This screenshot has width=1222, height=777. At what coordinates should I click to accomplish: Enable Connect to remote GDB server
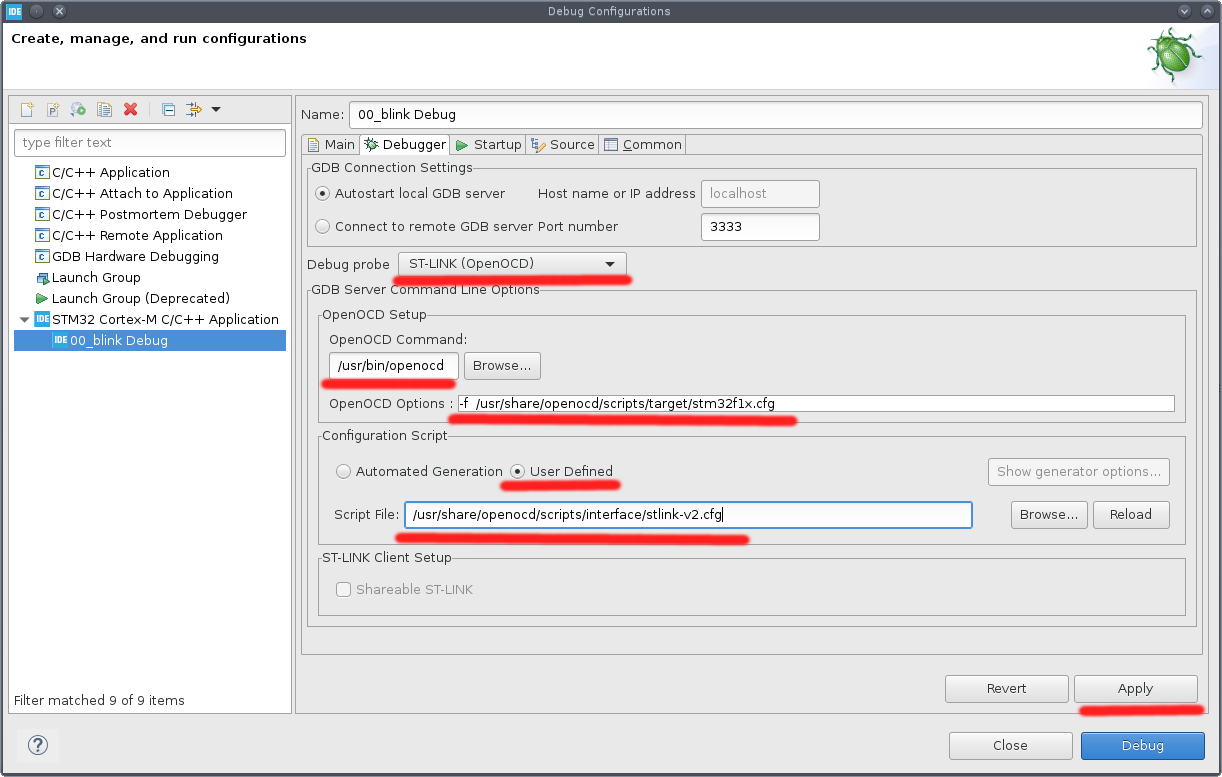point(322,226)
